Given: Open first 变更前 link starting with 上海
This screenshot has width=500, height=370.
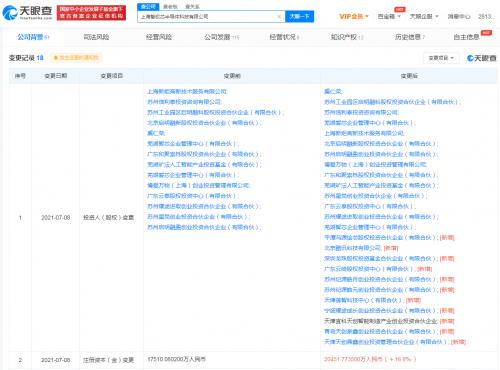Looking at the screenshot, I should coord(187,91).
